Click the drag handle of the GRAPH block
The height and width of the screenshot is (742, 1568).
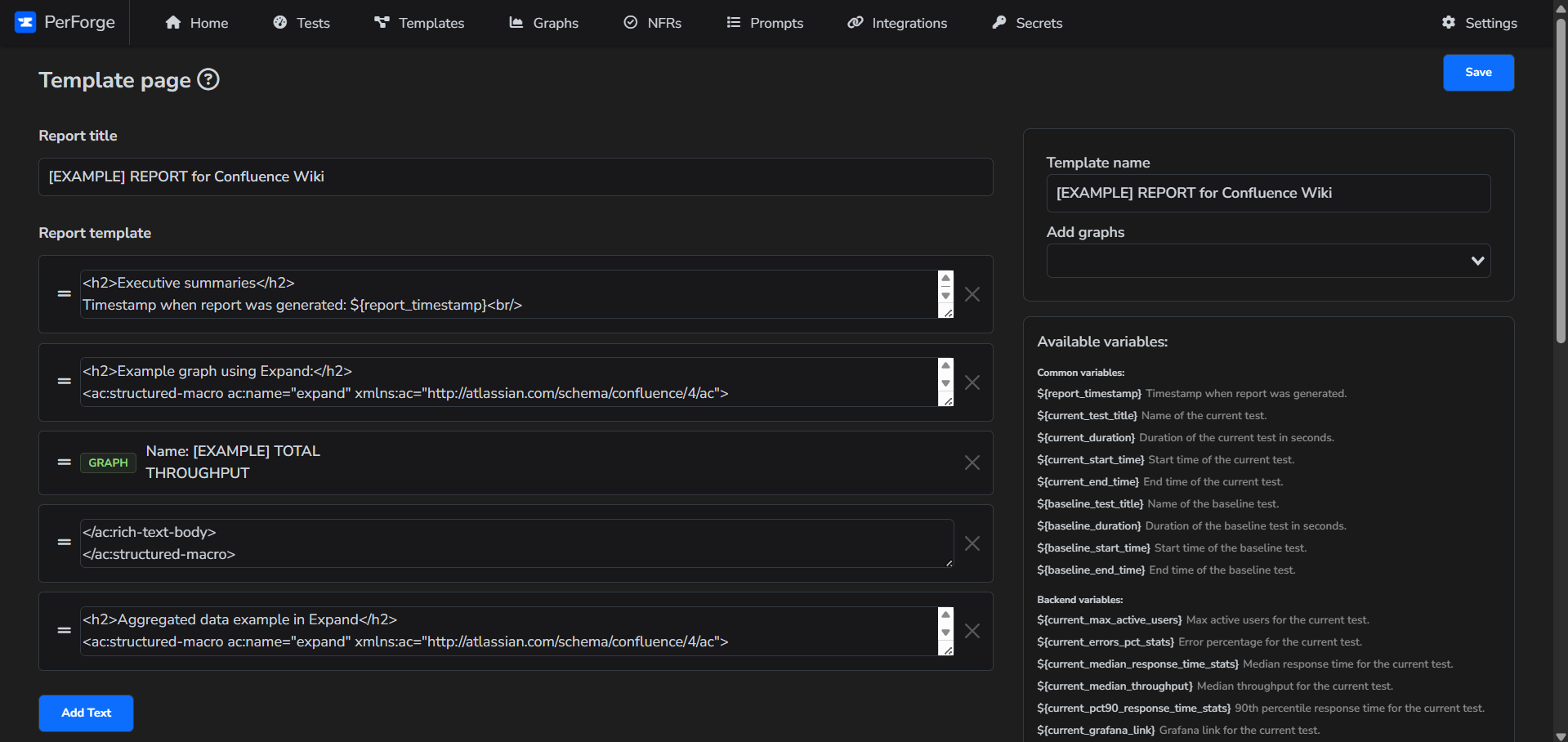pyautogui.click(x=64, y=463)
